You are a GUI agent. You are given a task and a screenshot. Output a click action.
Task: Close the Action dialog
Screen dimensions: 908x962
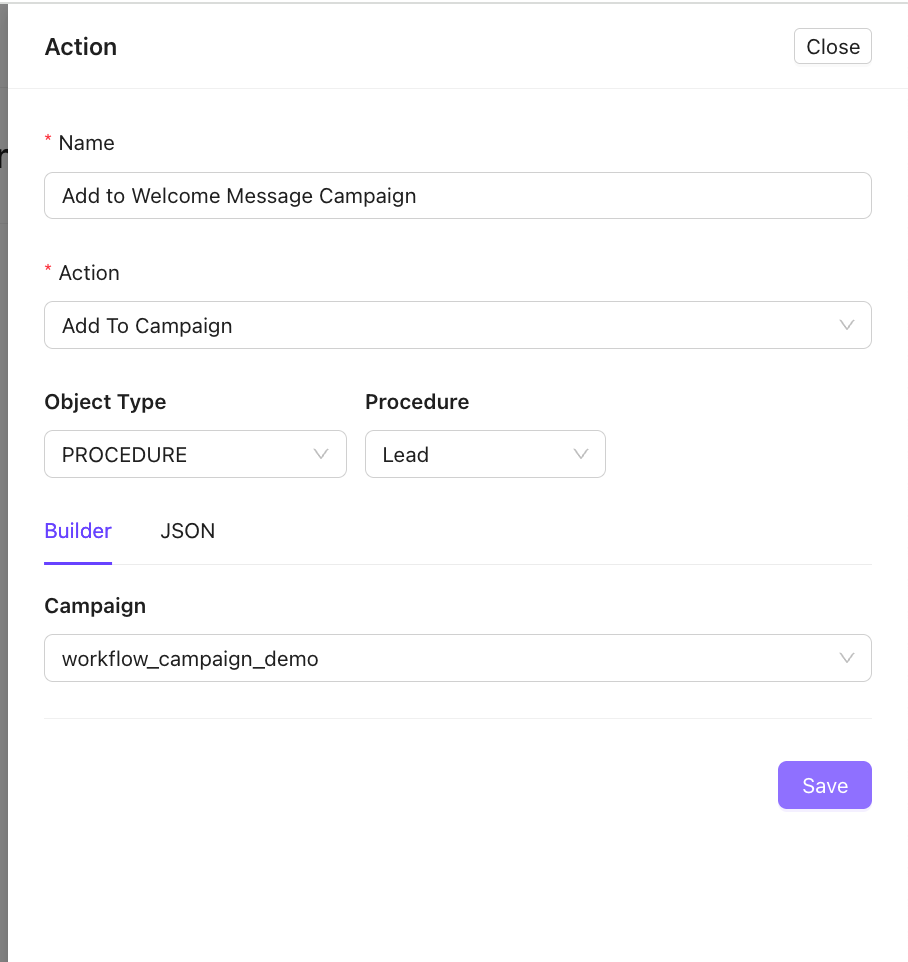click(832, 46)
